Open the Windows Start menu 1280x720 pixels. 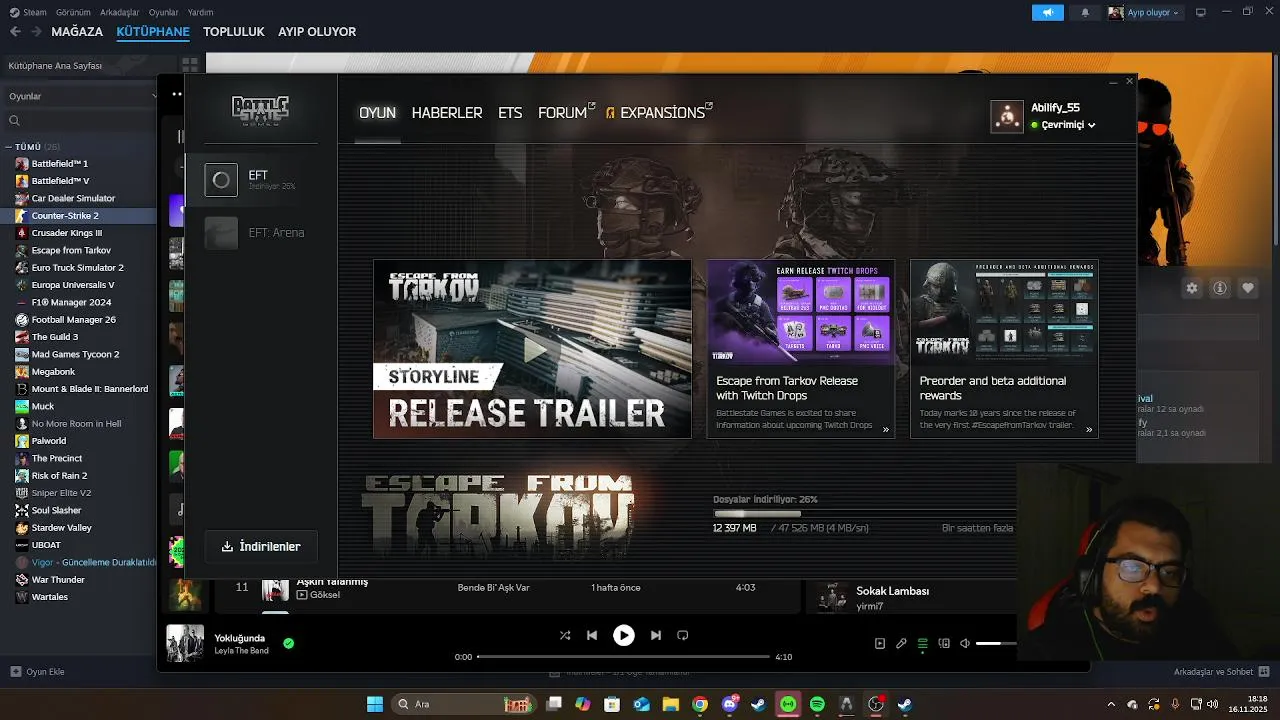[x=375, y=704]
